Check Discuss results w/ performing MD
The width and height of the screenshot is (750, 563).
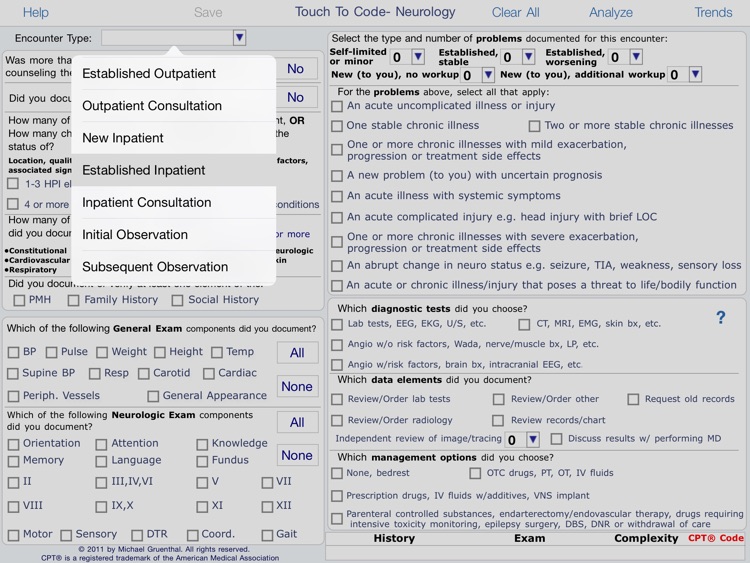point(556,439)
